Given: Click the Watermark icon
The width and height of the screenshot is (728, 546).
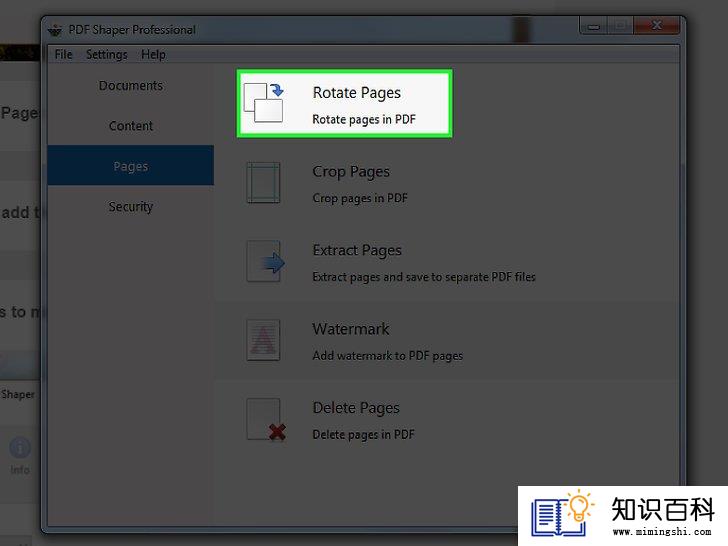Looking at the screenshot, I should (x=263, y=340).
